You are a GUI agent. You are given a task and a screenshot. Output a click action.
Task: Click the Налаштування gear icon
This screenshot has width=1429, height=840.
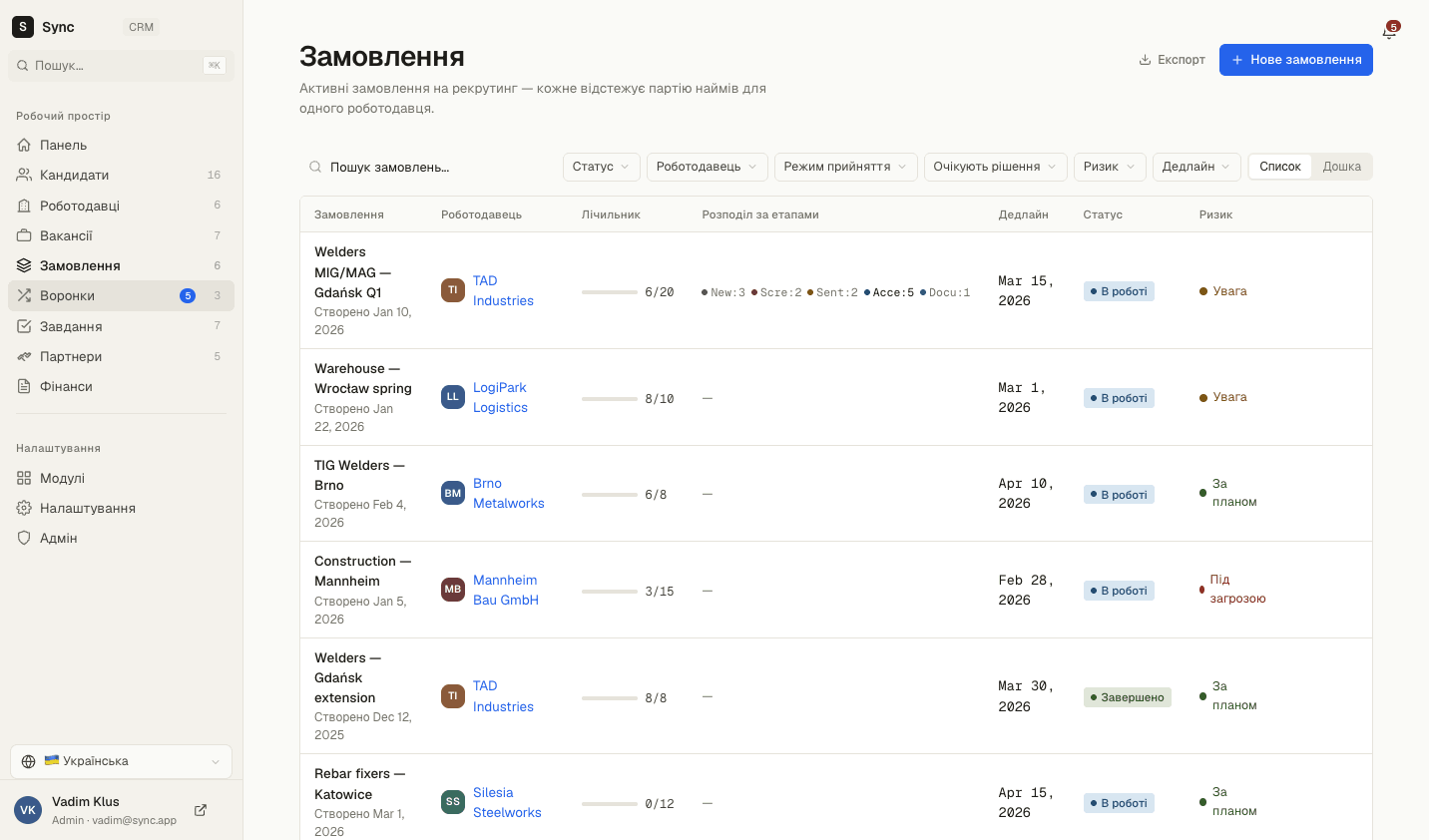24,508
